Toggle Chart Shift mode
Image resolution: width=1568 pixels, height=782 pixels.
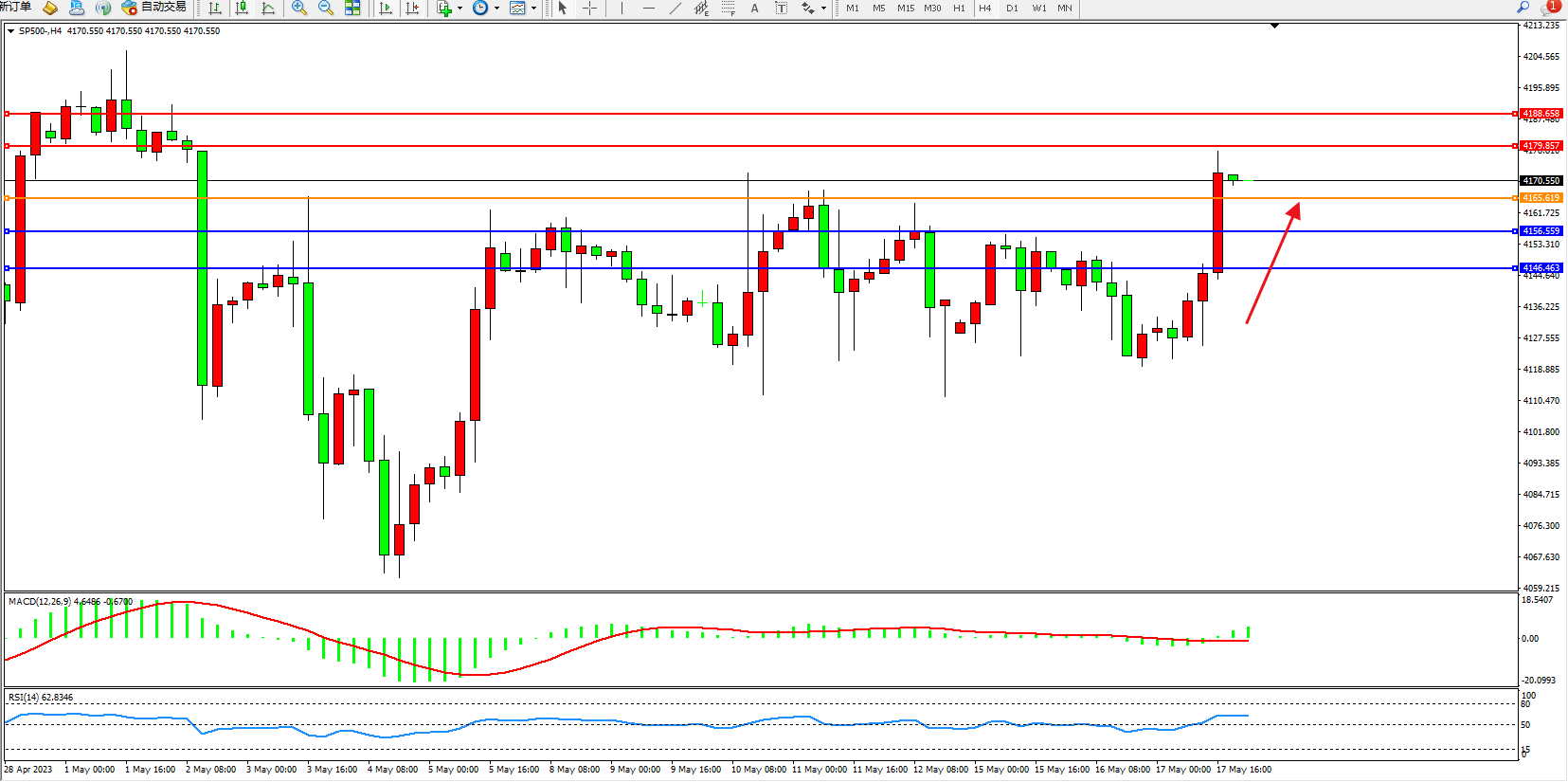[x=412, y=9]
